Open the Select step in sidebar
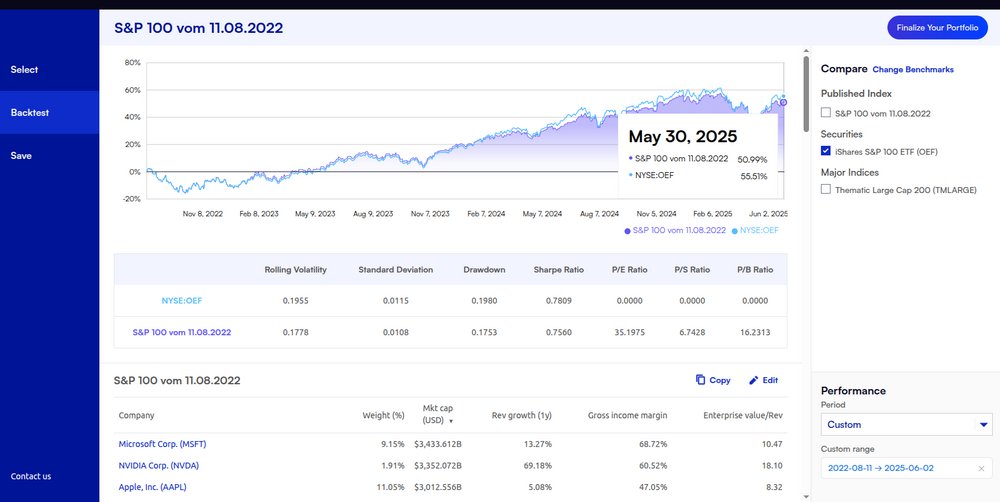1000x502 pixels. (x=24, y=69)
